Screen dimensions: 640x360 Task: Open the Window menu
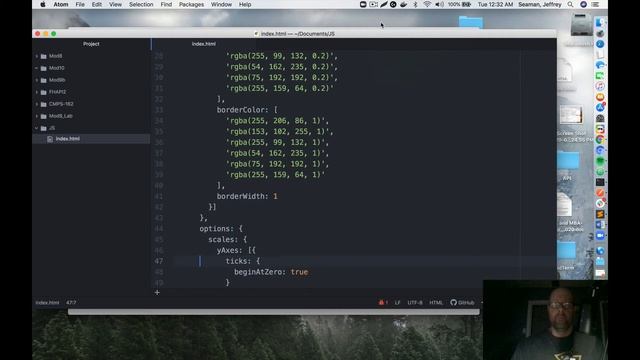coord(221,4)
